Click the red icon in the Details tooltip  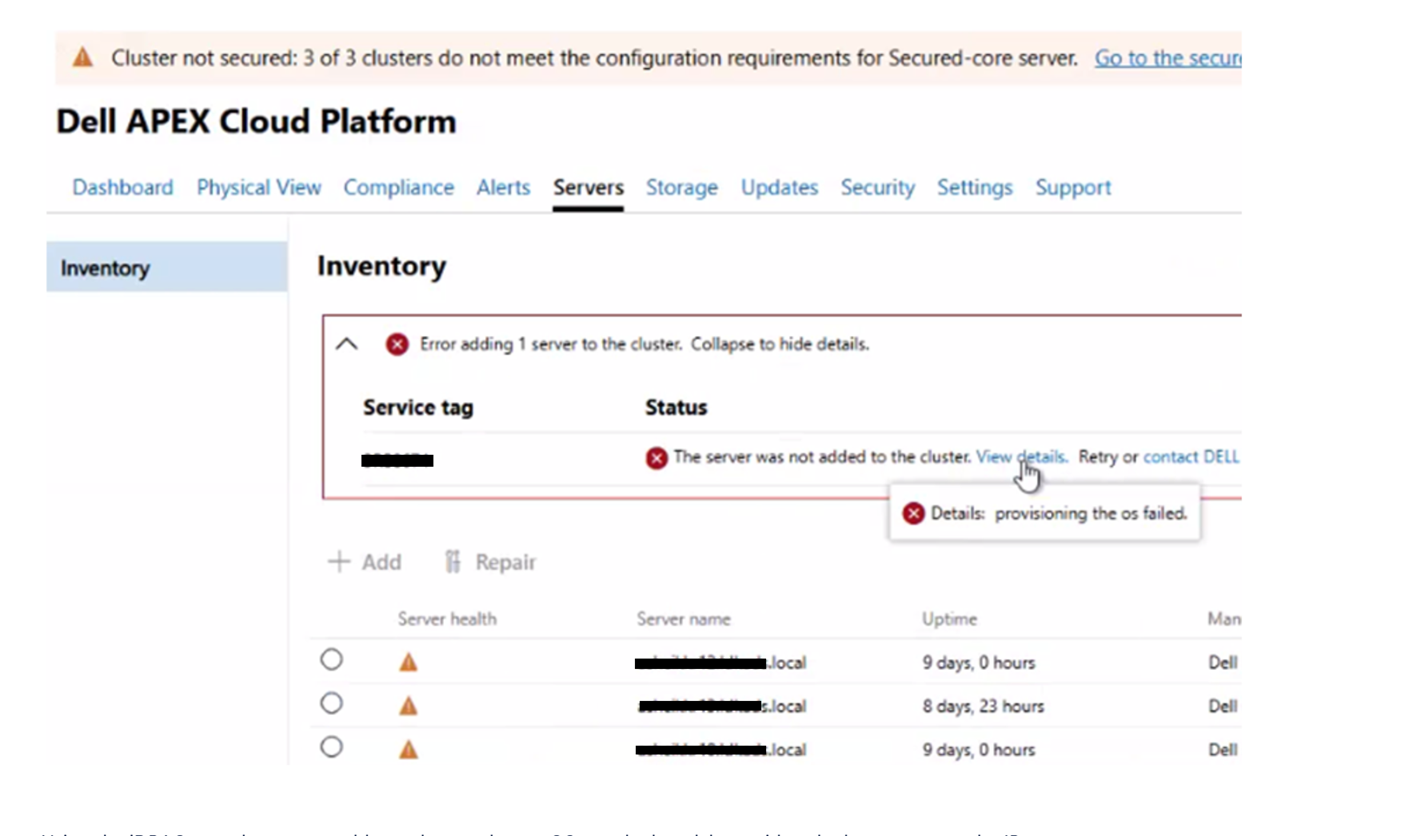(x=913, y=513)
